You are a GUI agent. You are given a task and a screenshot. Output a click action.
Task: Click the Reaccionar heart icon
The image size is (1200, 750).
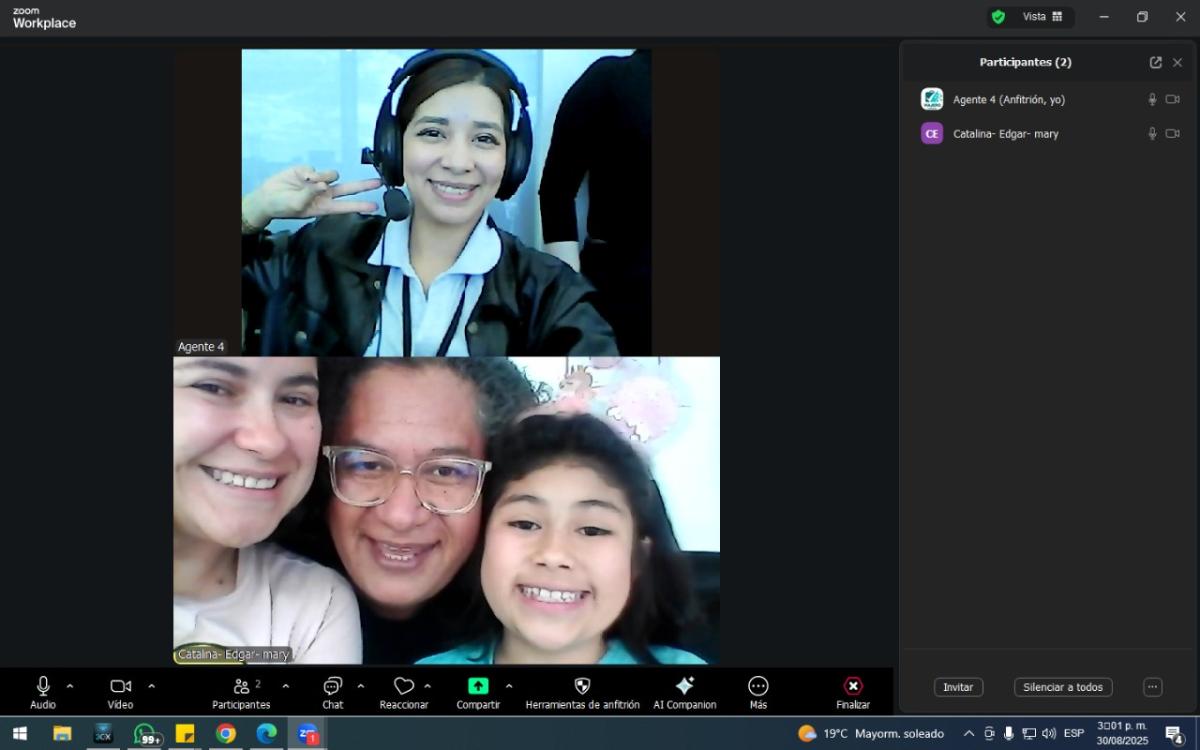(x=403, y=686)
